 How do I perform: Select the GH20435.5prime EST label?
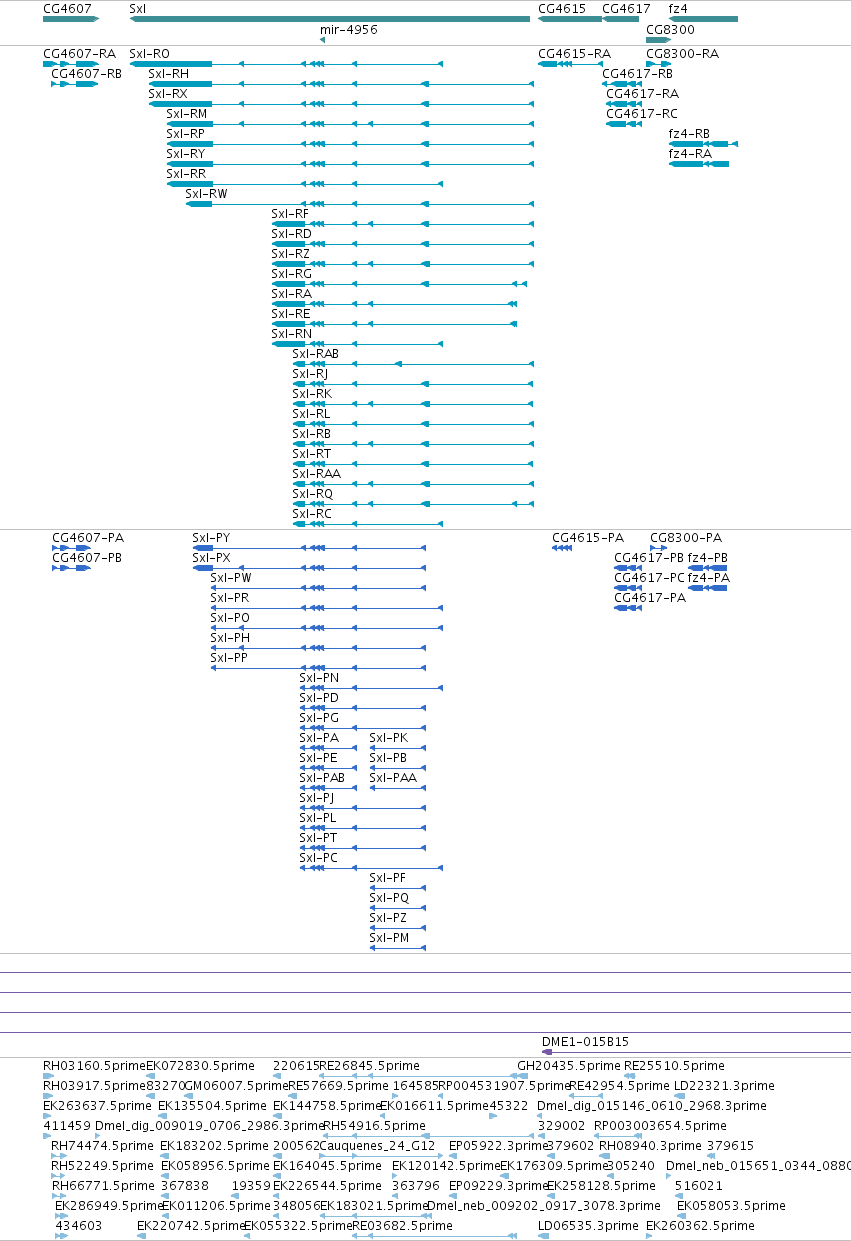569,1066
